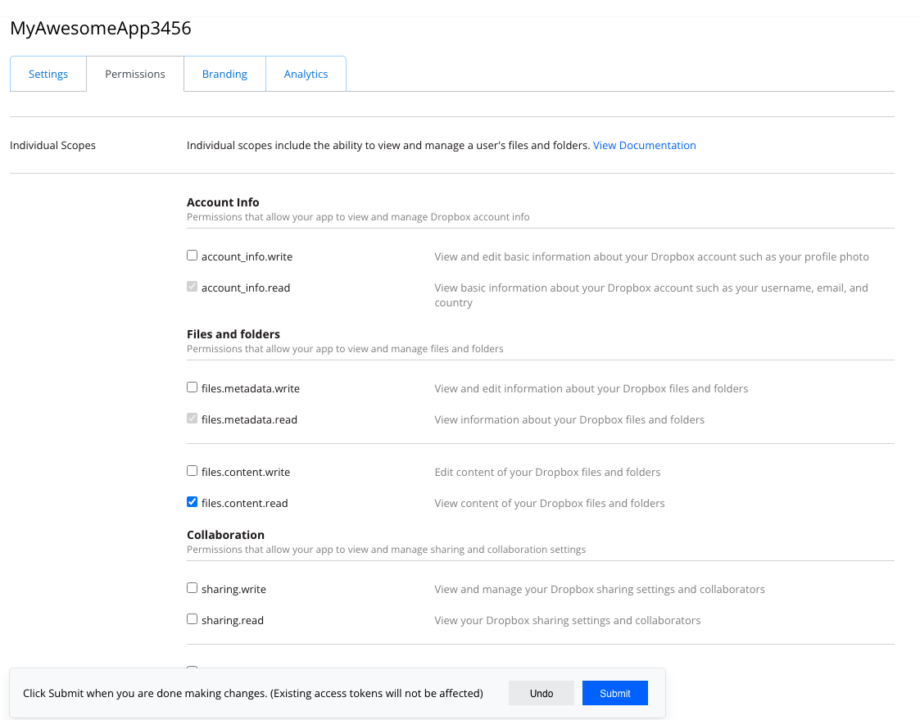Switch to the Settings tab
The image size is (920, 720).
[x=47, y=73]
